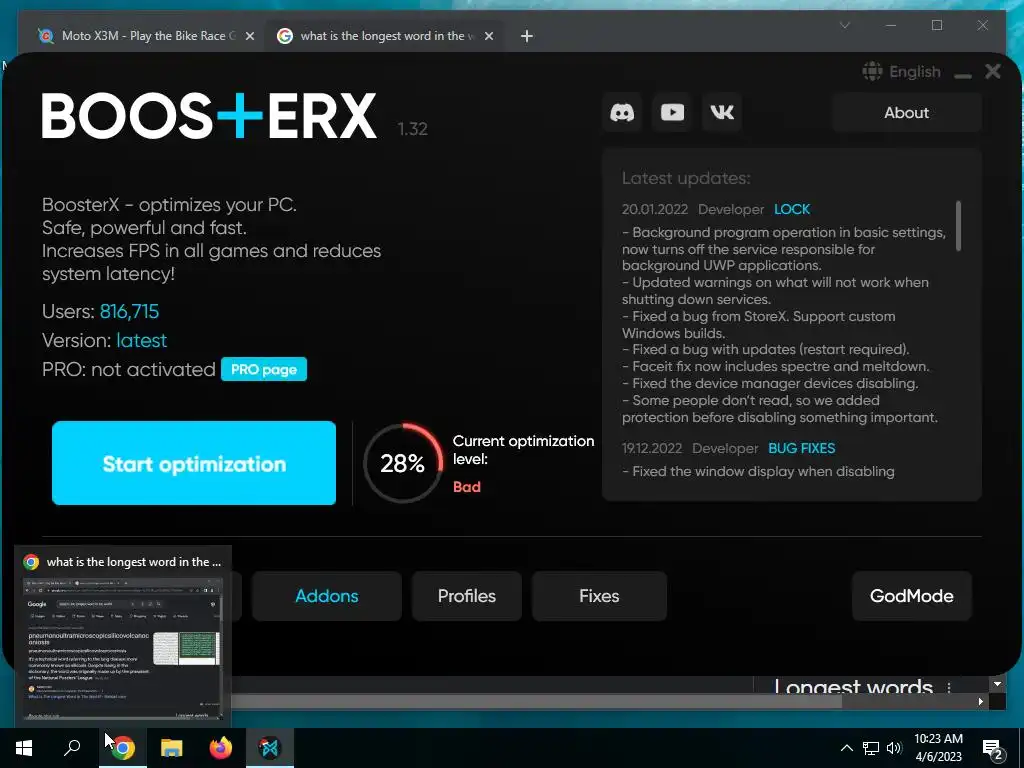Image resolution: width=1024 pixels, height=768 pixels.
Task: Click the latest version link
Action: (x=142, y=341)
